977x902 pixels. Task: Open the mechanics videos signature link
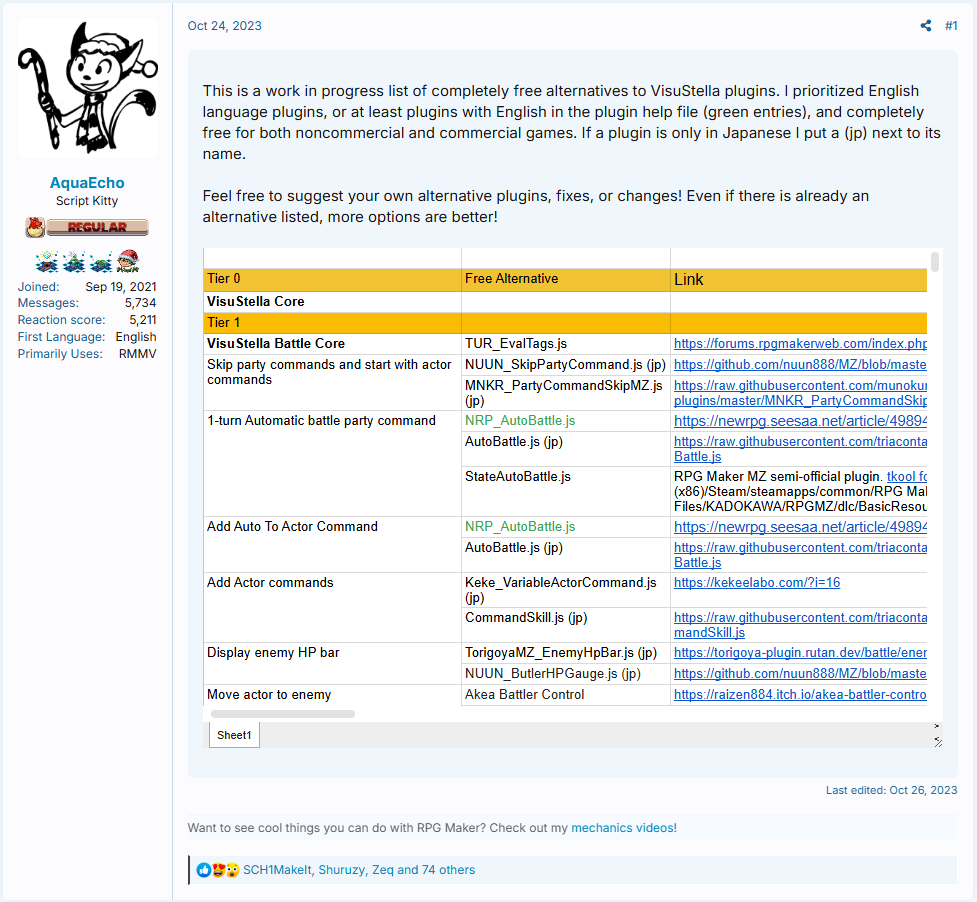(x=622, y=828)
